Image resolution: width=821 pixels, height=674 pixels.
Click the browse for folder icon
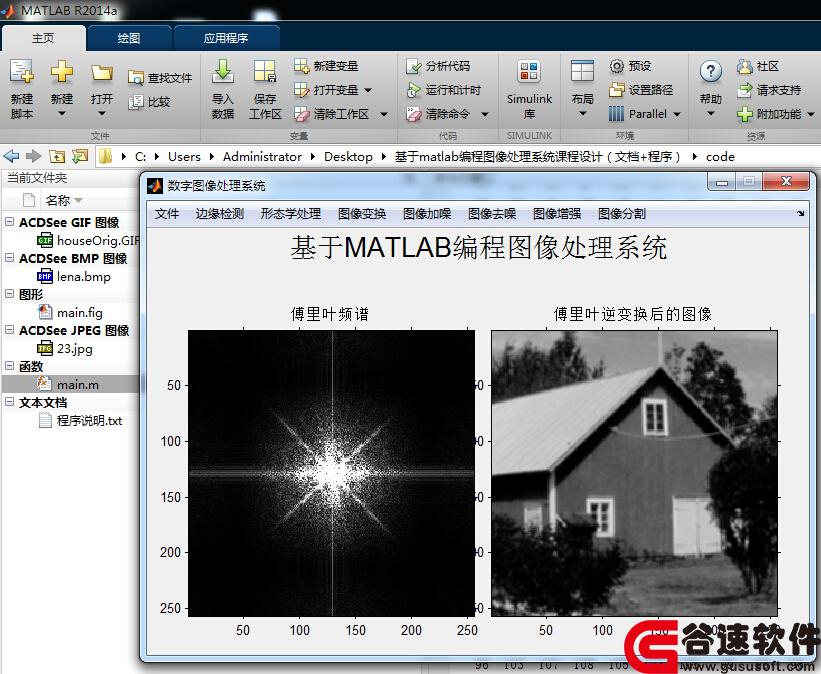coord(80,156)
